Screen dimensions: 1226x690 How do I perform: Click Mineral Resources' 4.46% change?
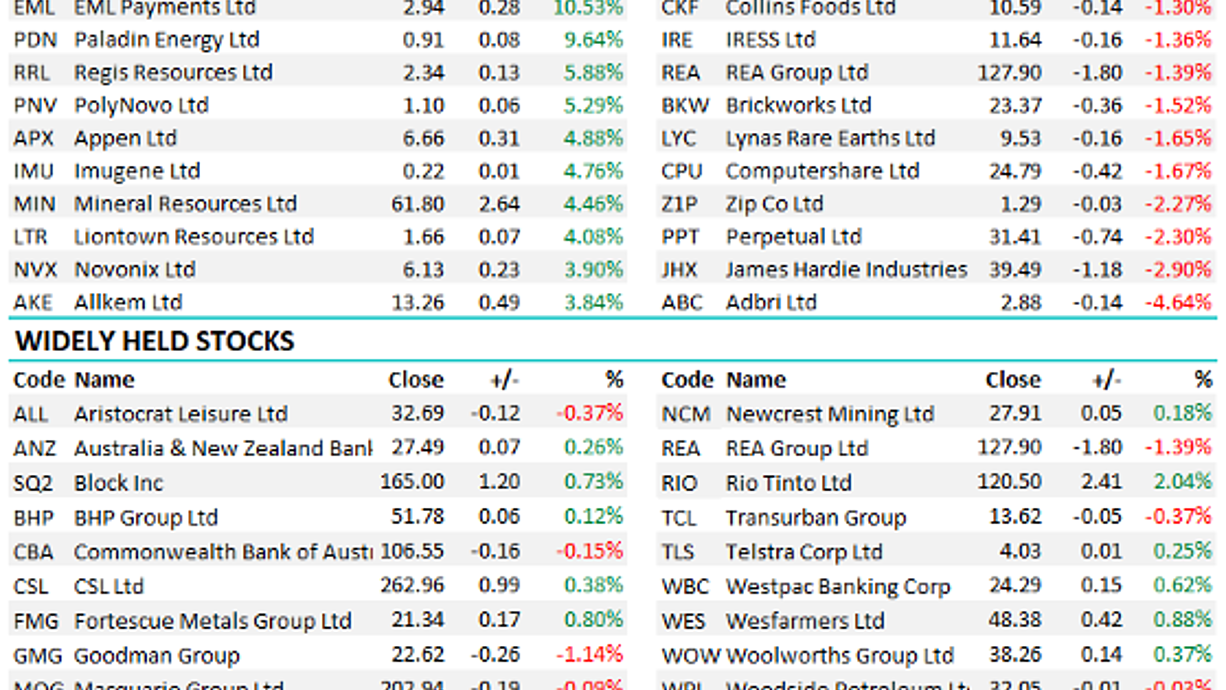(x=593, y=204)
